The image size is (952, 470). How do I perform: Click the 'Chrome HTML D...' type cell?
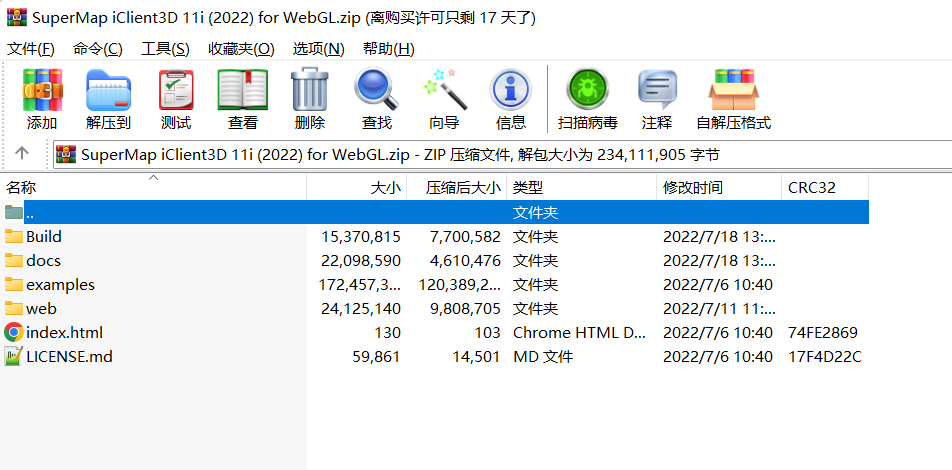pyautogui.click(x=580, y=333)
